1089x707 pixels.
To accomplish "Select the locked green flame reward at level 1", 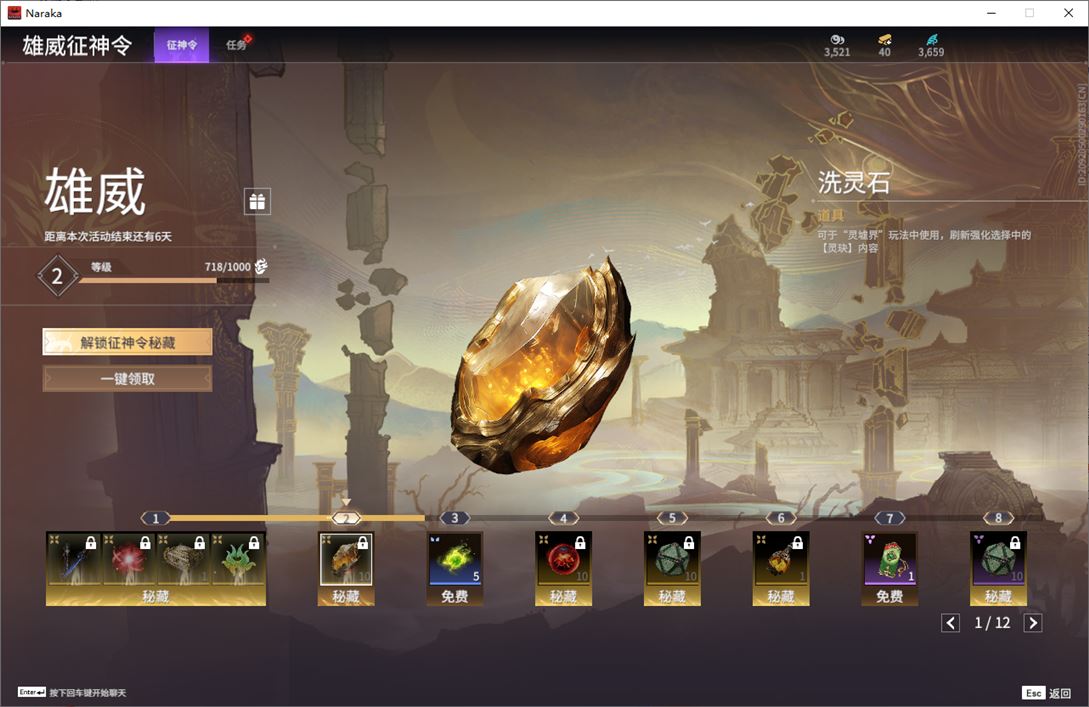I will [238, 560].
